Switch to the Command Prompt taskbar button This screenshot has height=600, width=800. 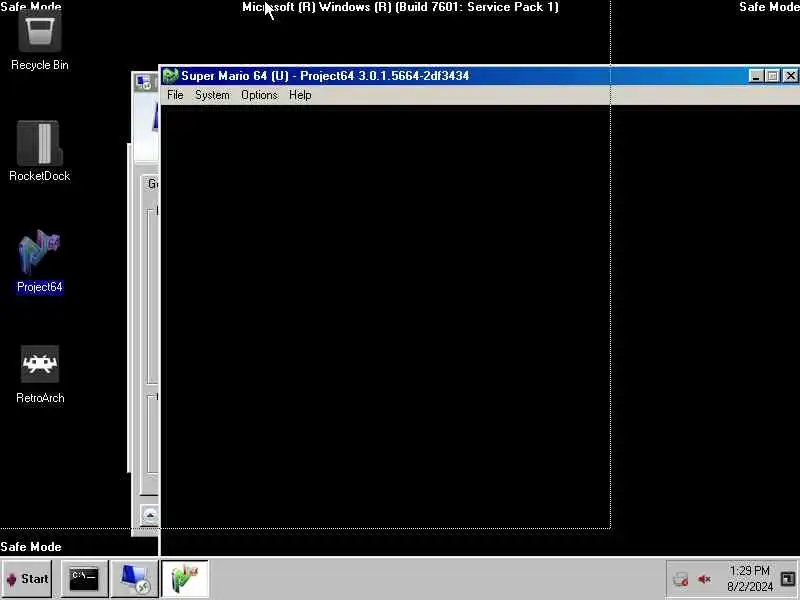coord(84,579)
